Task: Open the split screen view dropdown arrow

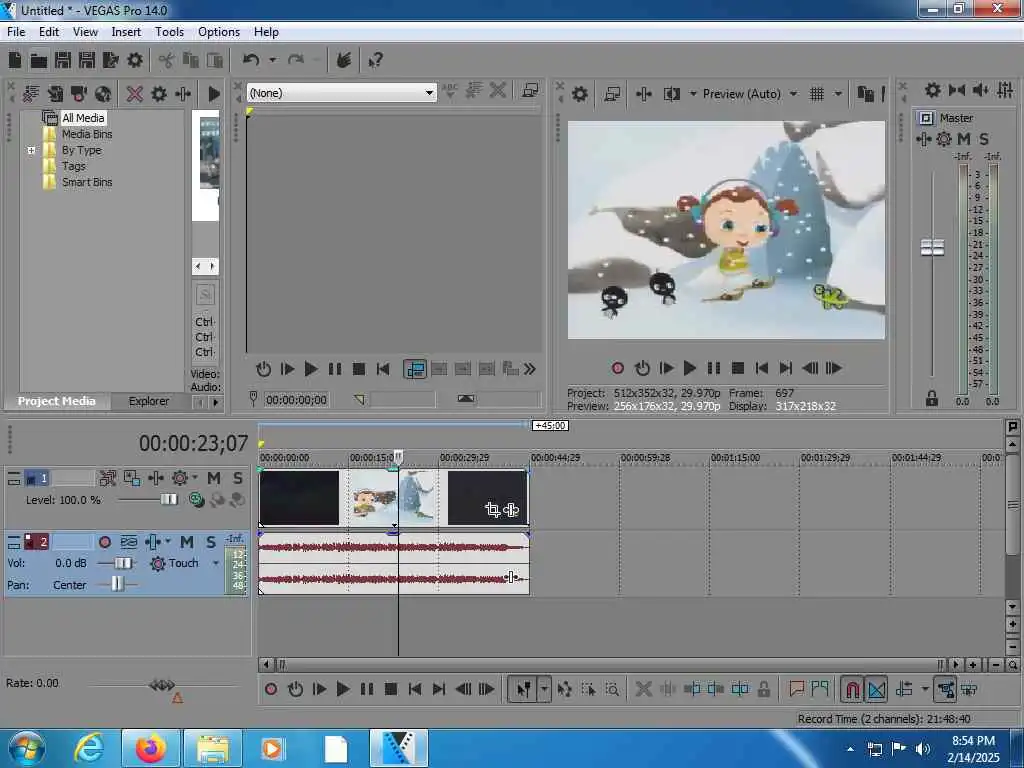Action: pos(693,94)
